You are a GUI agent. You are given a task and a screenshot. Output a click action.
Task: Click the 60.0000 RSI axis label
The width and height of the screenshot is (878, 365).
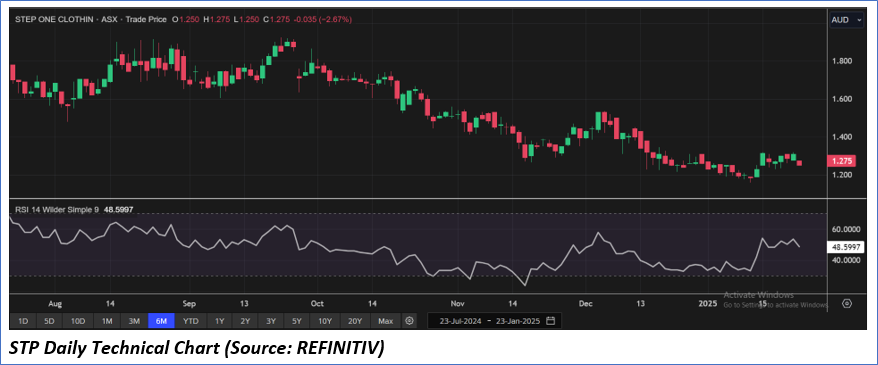point(845,230)
